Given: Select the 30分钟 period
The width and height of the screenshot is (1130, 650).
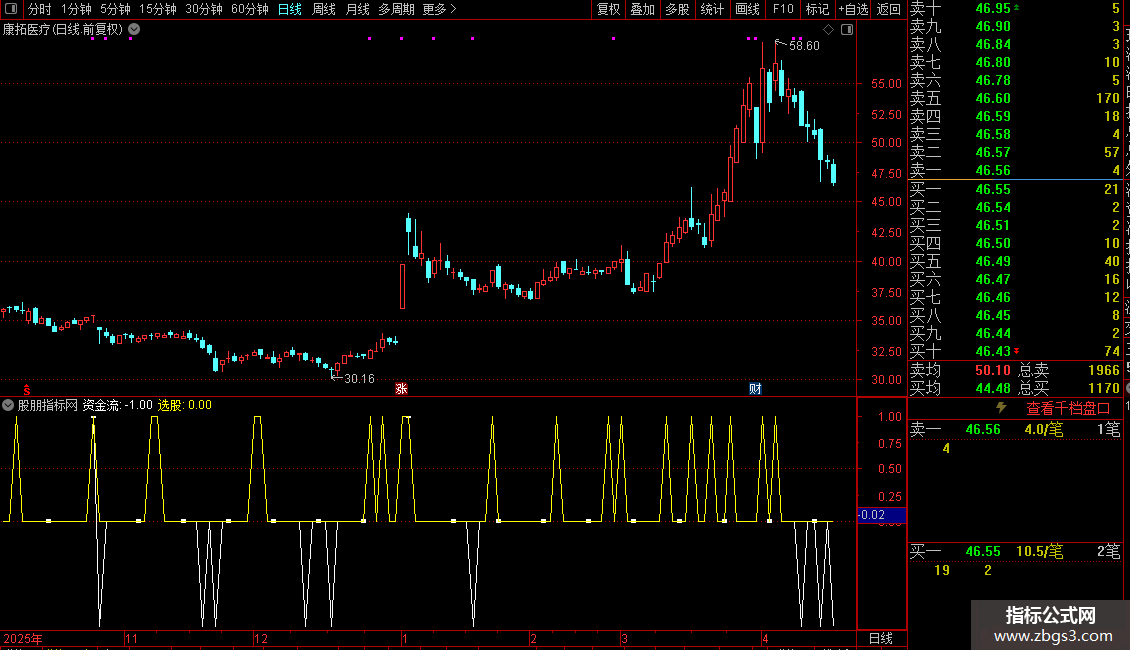Looking at the screenshot, I should [204, 9].
